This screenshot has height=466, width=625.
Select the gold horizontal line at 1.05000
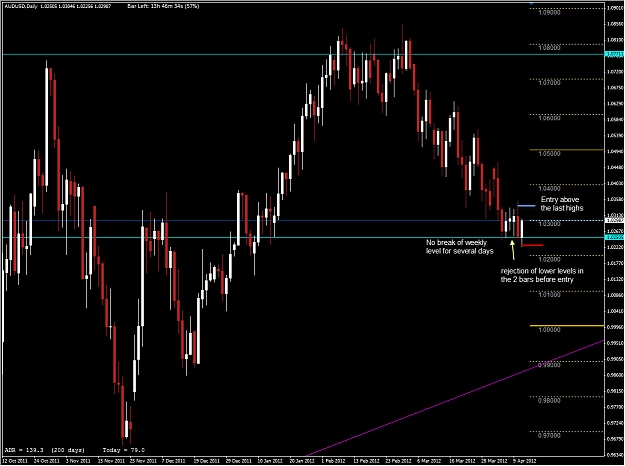(x=566, y=150)
